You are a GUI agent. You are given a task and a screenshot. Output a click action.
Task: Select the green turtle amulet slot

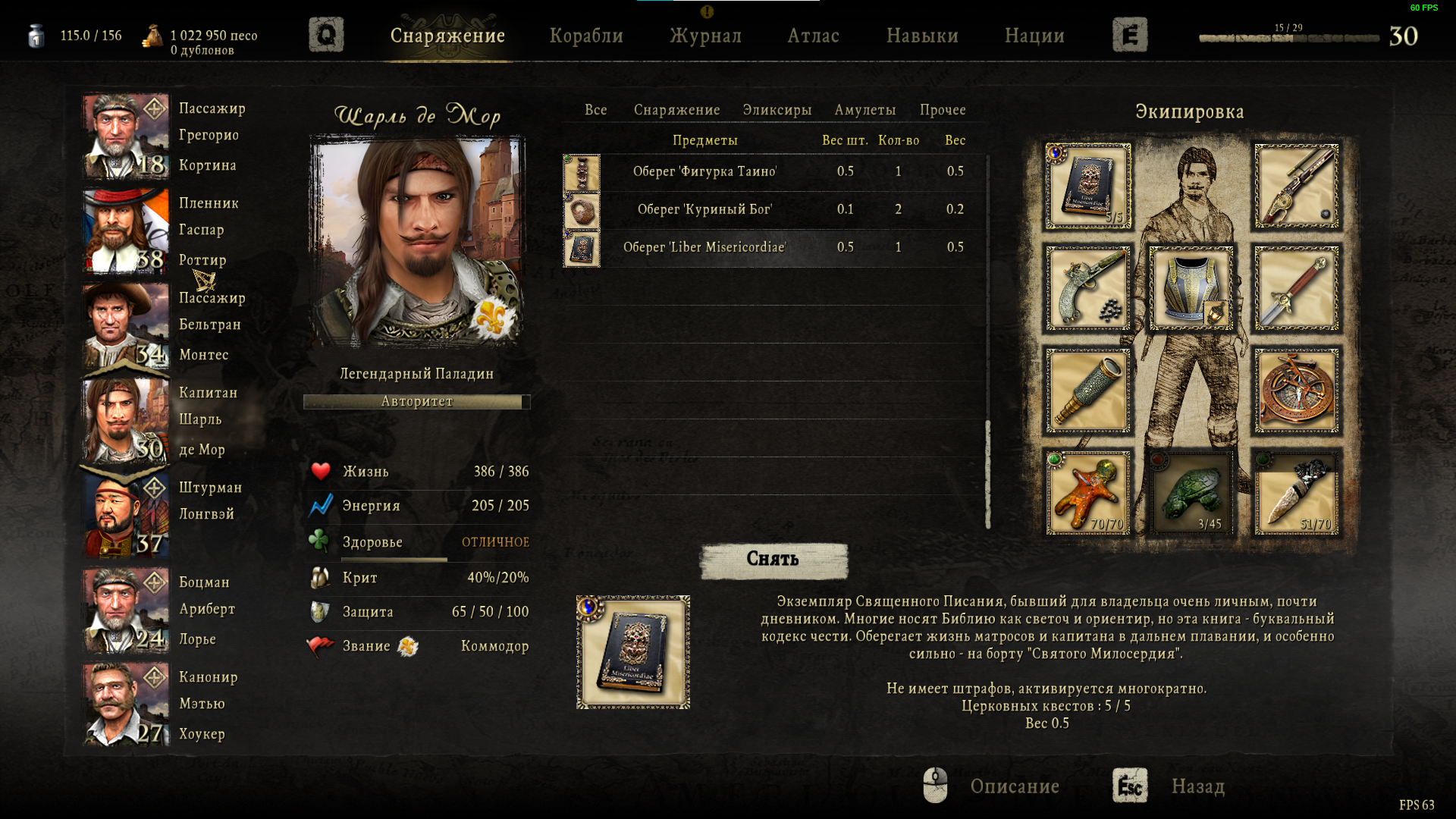pos(1191,493)
